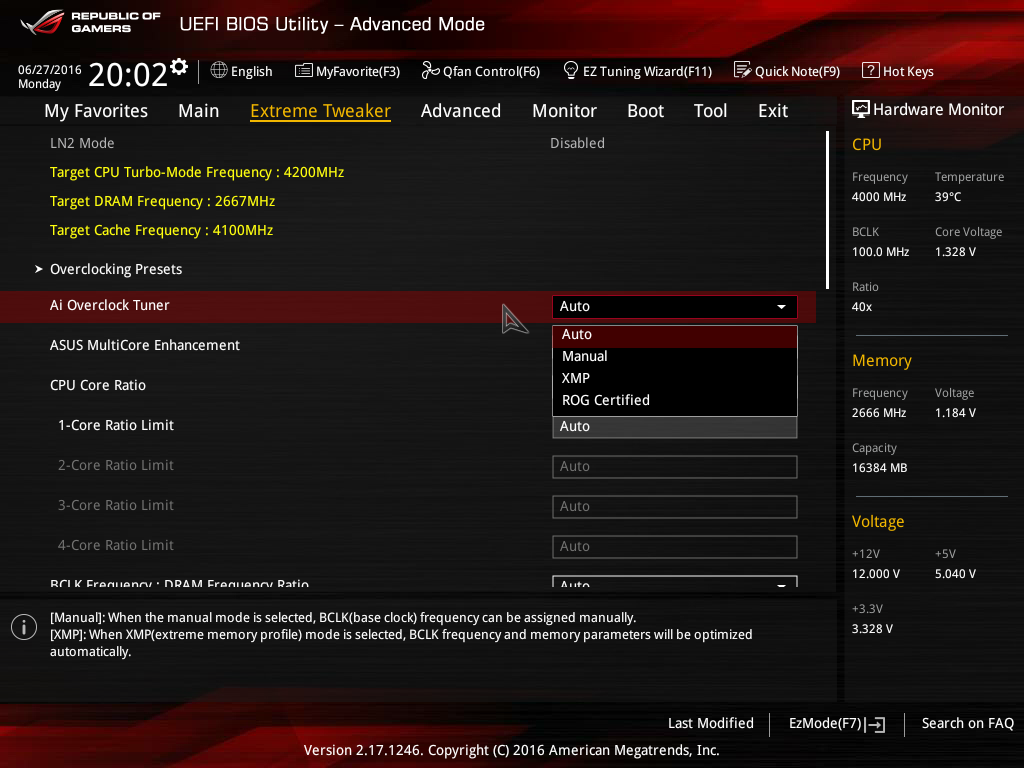This screenshot has width=1024, height=768.
Task: Click the +5V reading 5.040 V
Action: pos(955,574)
